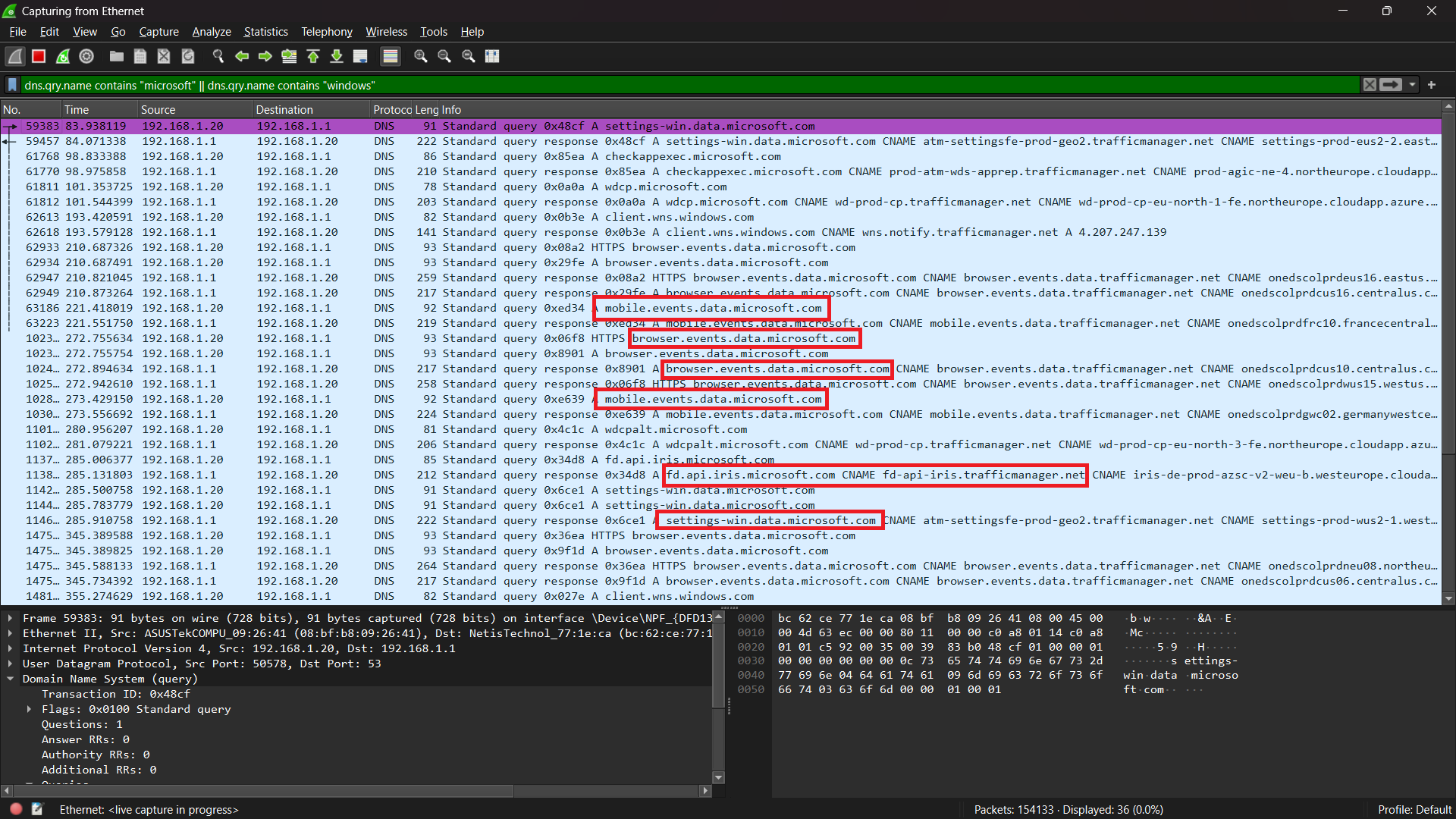Apply the display filter with the arrow button
This screenshot has height=819, width=1456.
(1391, 85)
